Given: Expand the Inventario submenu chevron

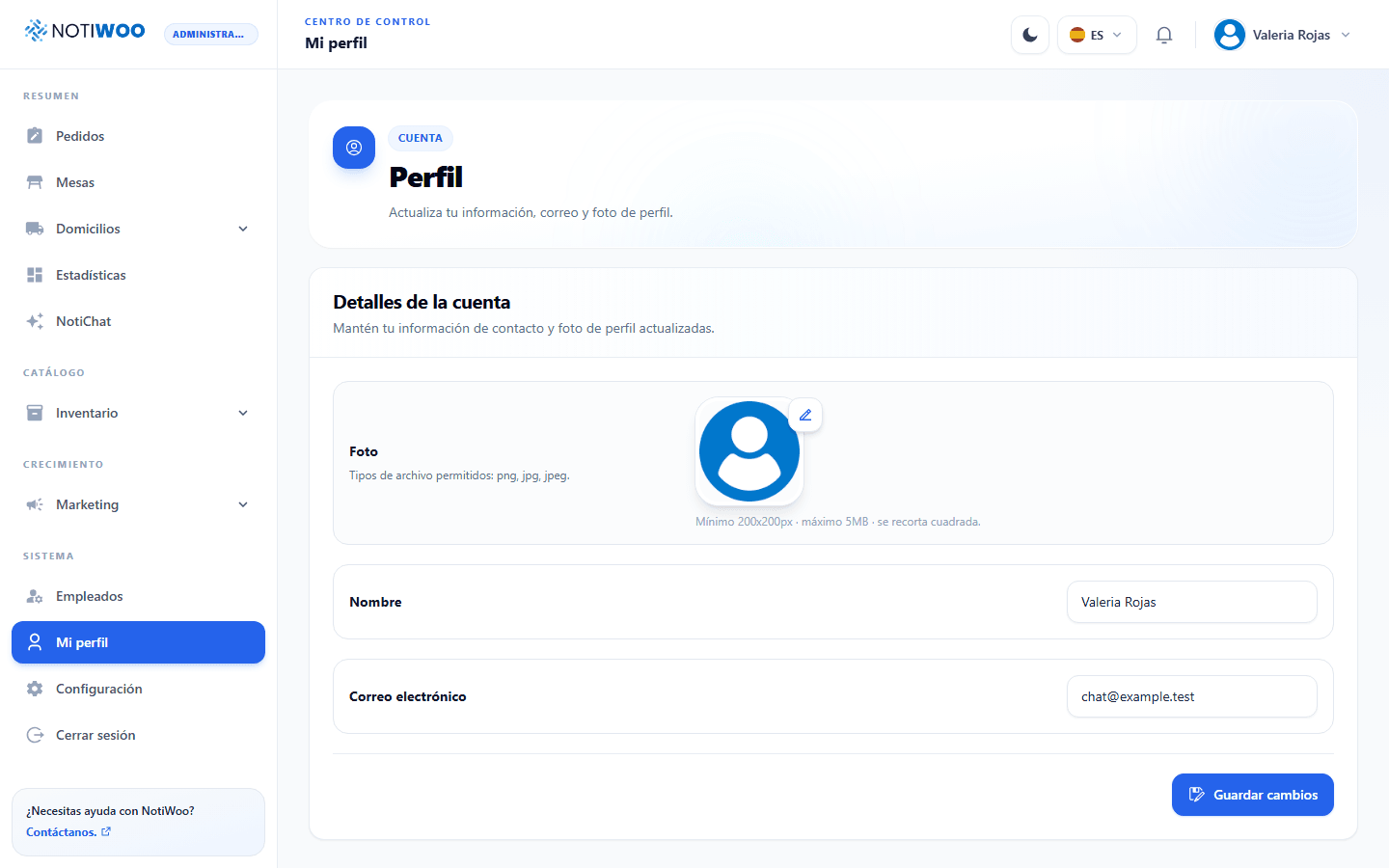Looking at the screenshot, I should pos(243,413).
